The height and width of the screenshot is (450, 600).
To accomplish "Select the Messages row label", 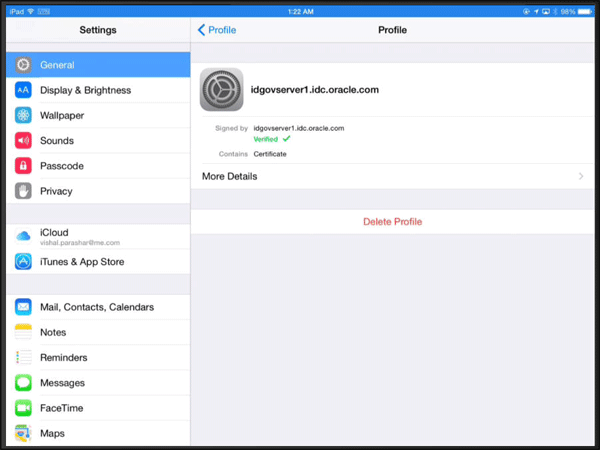I will tap(62, 383).
